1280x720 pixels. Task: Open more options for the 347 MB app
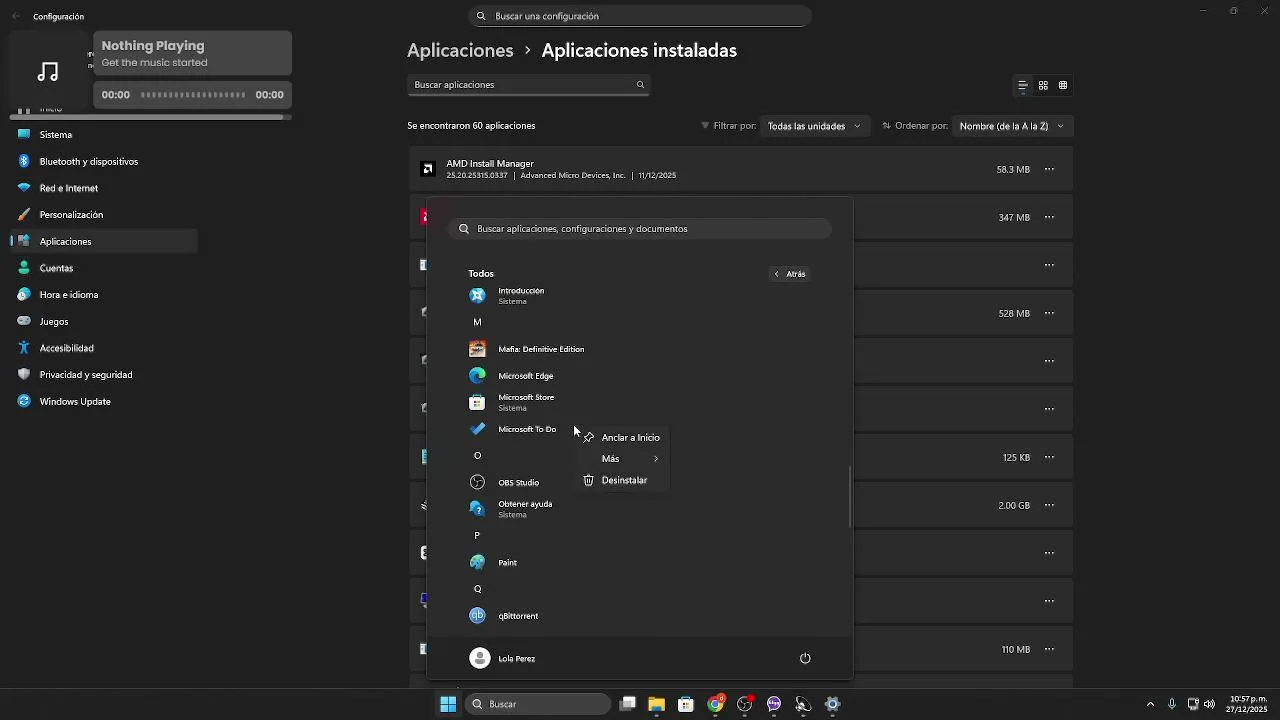(1049, 217)
